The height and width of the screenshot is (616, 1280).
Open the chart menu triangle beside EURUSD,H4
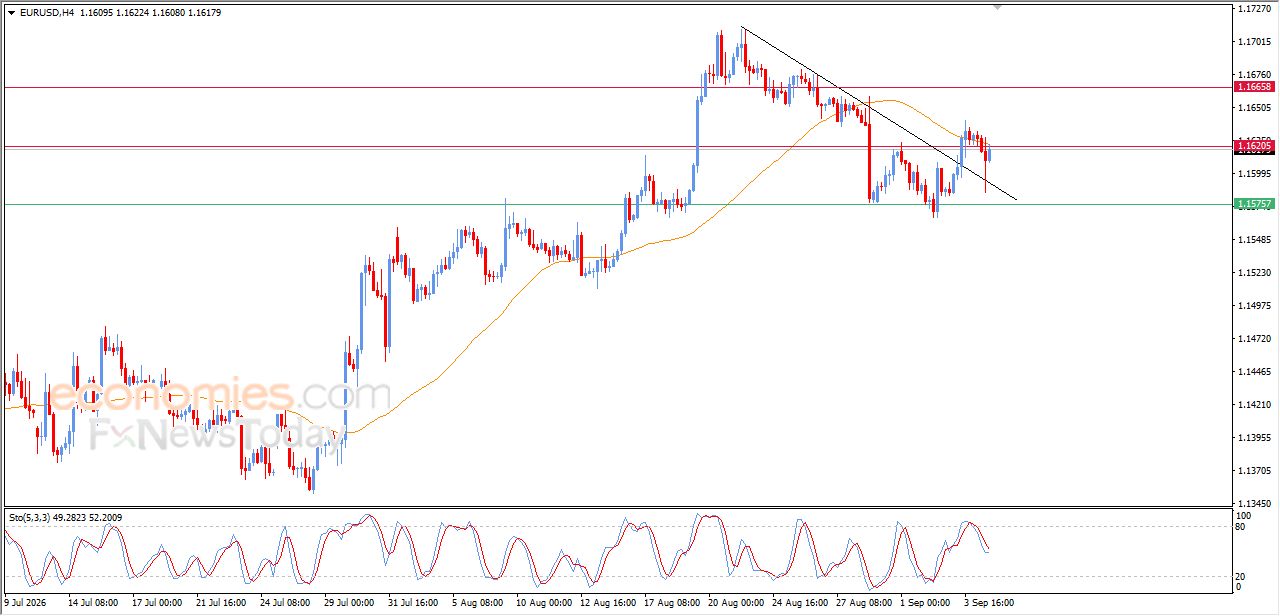[11, 13]
